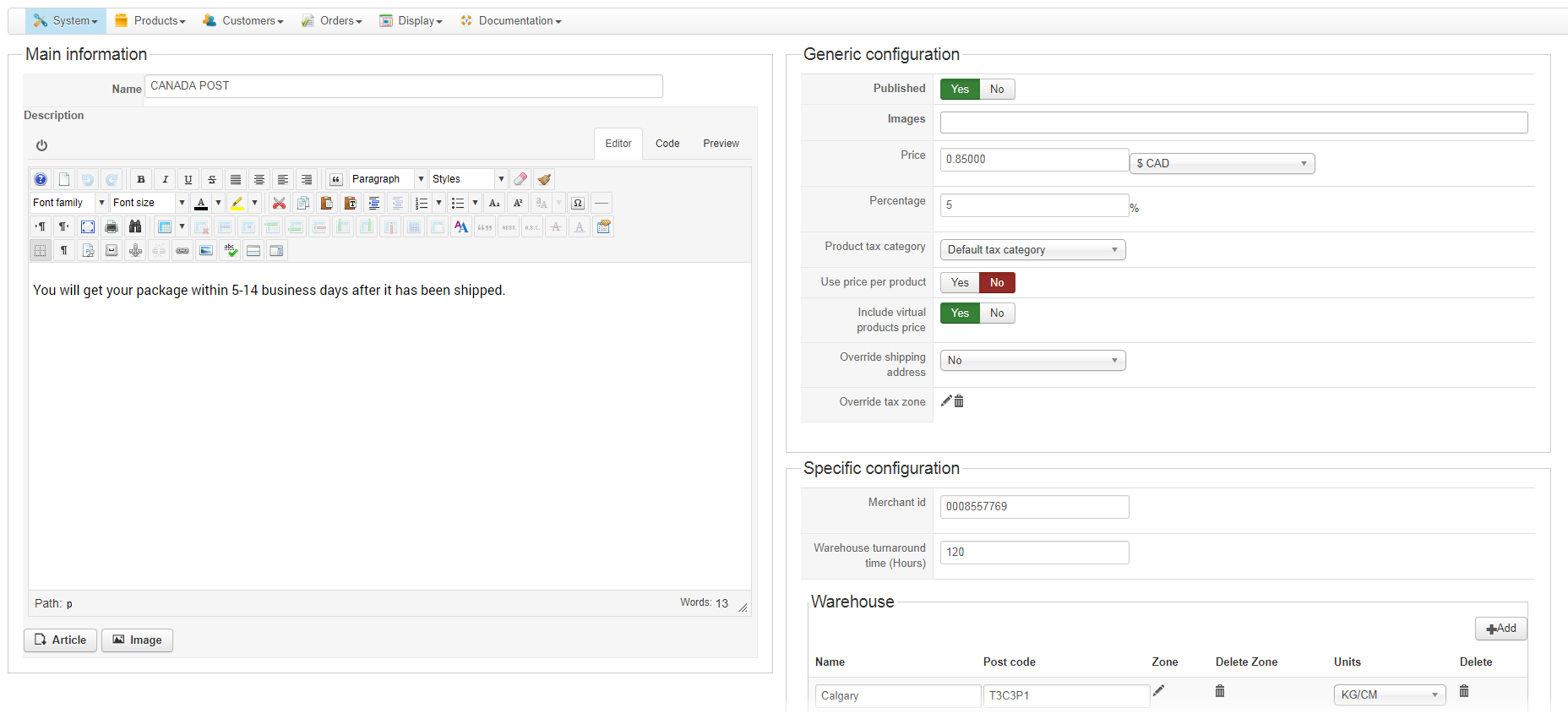Insert special character with the Omega icon
This screenshot has width=1568, height=719.
[x=578, y=203]
